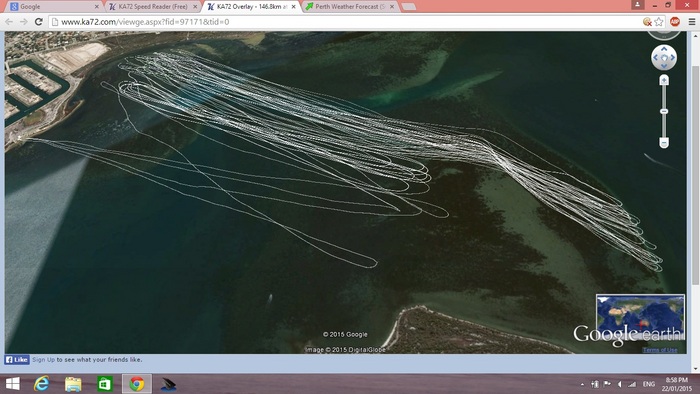This screenshot has width=700, height=394.
Task: Click zoom in plus on Google Earth slider
Action: coord(664,80)
